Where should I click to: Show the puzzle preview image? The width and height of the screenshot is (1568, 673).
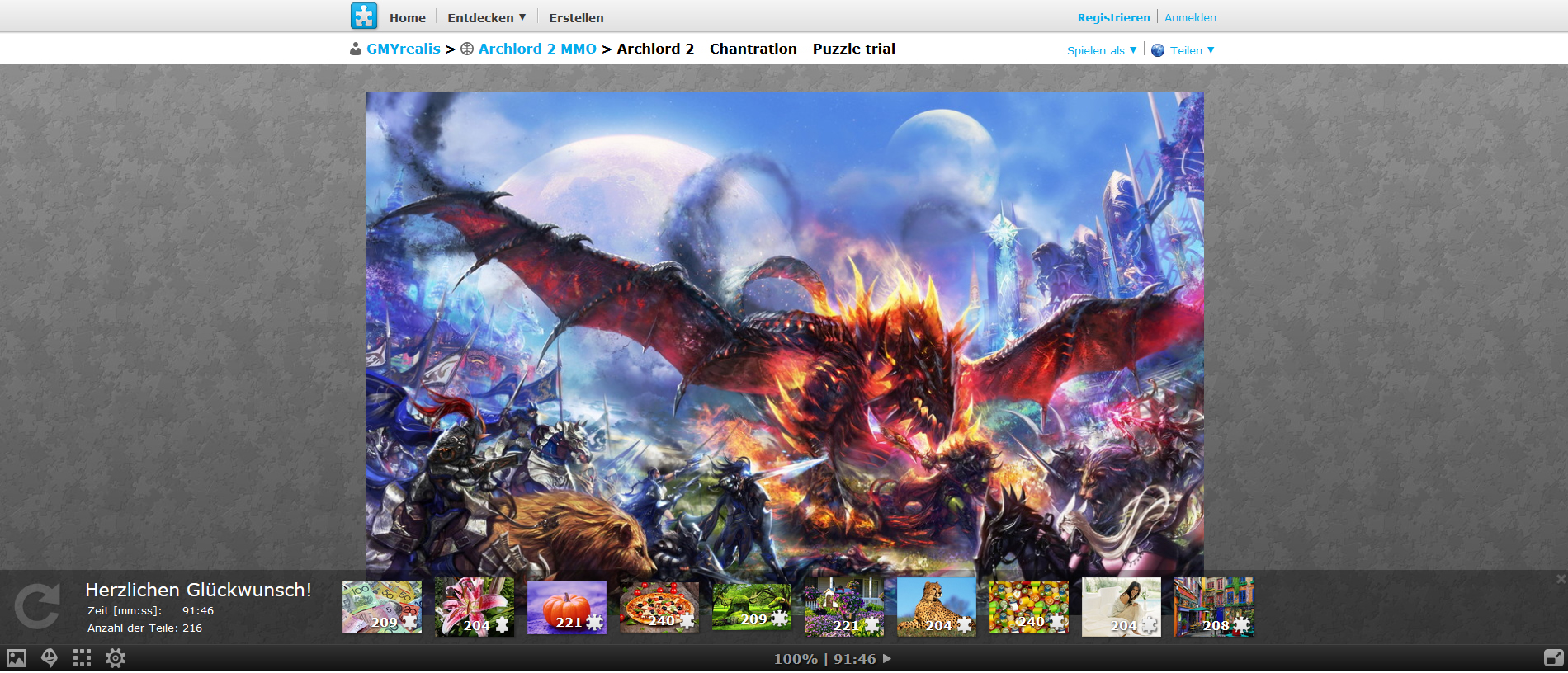(17, 658)
